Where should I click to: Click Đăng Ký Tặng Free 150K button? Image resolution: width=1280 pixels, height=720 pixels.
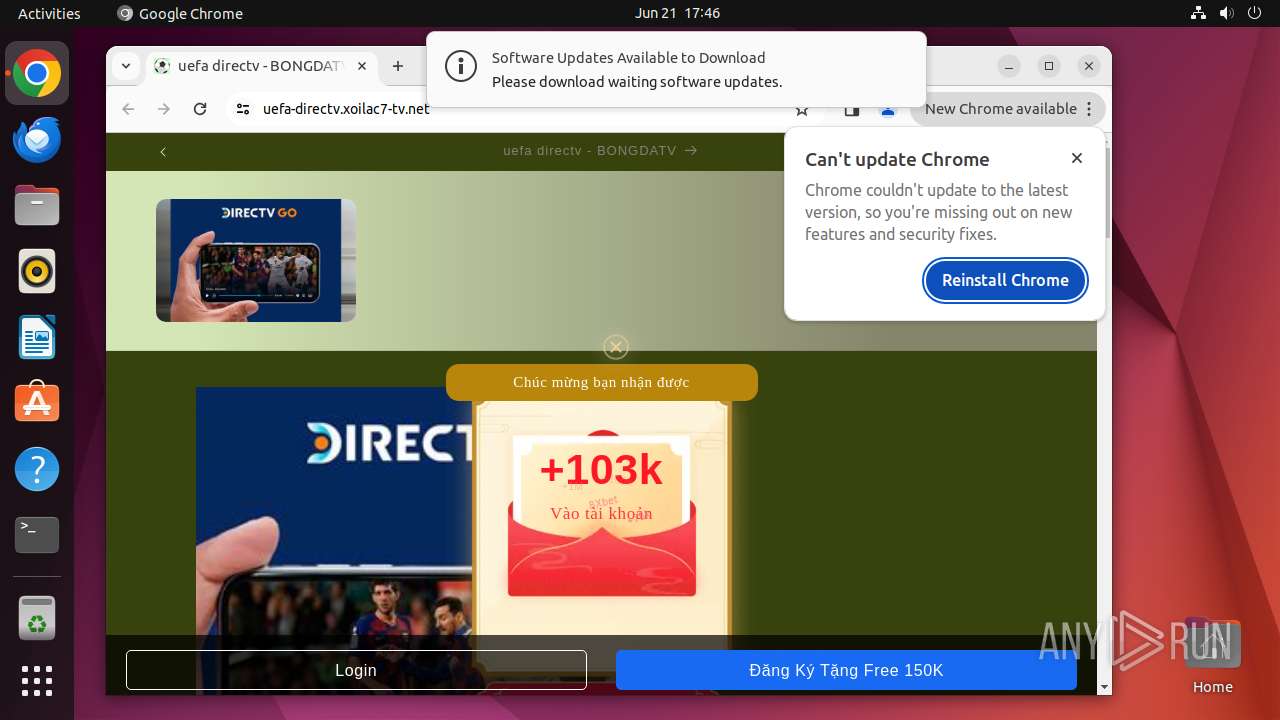click(846, 670)
